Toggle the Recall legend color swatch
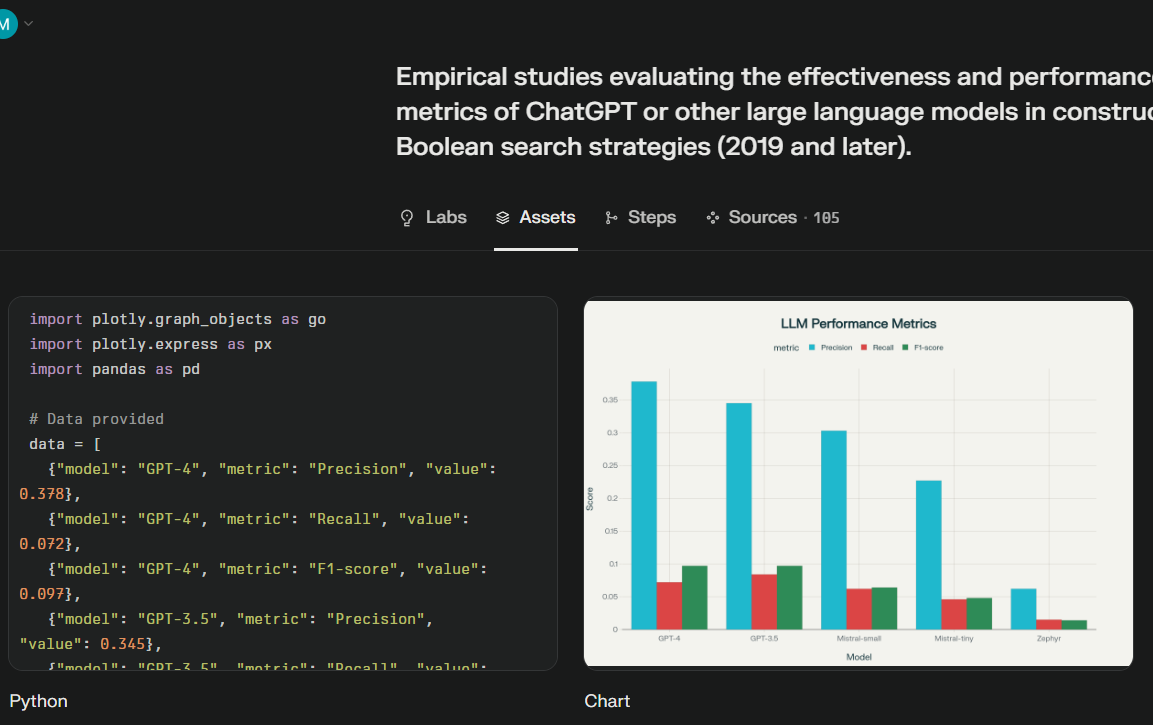1153x725 pixels. tap(864, 348)
